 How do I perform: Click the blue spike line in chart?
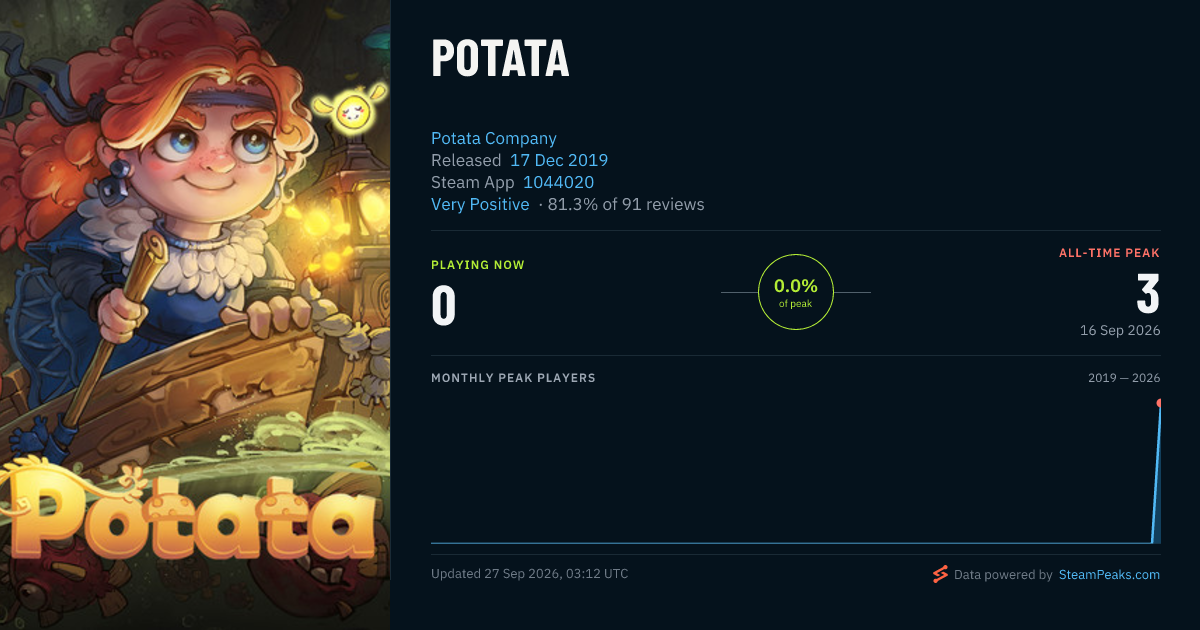click(x=1156, y=475)
